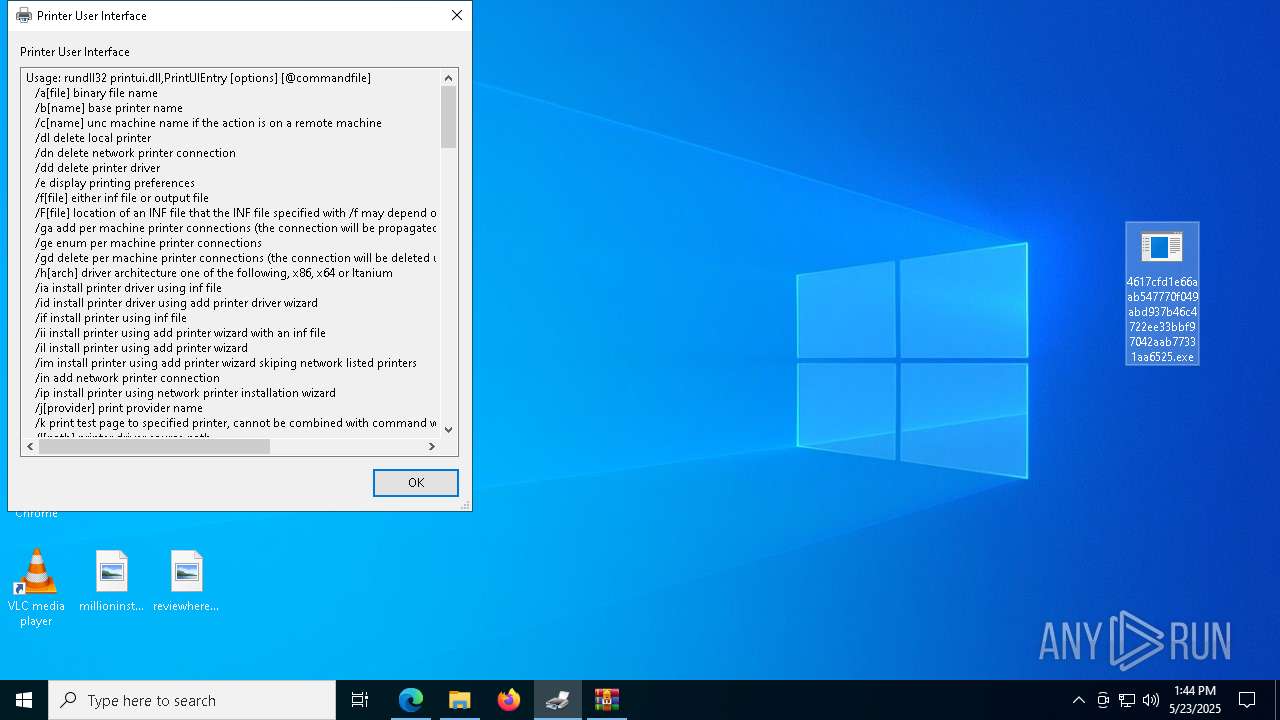This screenshot has width=1280, height=720.
Task: Show hidden system tray icons
Action: pyautogui.click(x=1078, y=700)
